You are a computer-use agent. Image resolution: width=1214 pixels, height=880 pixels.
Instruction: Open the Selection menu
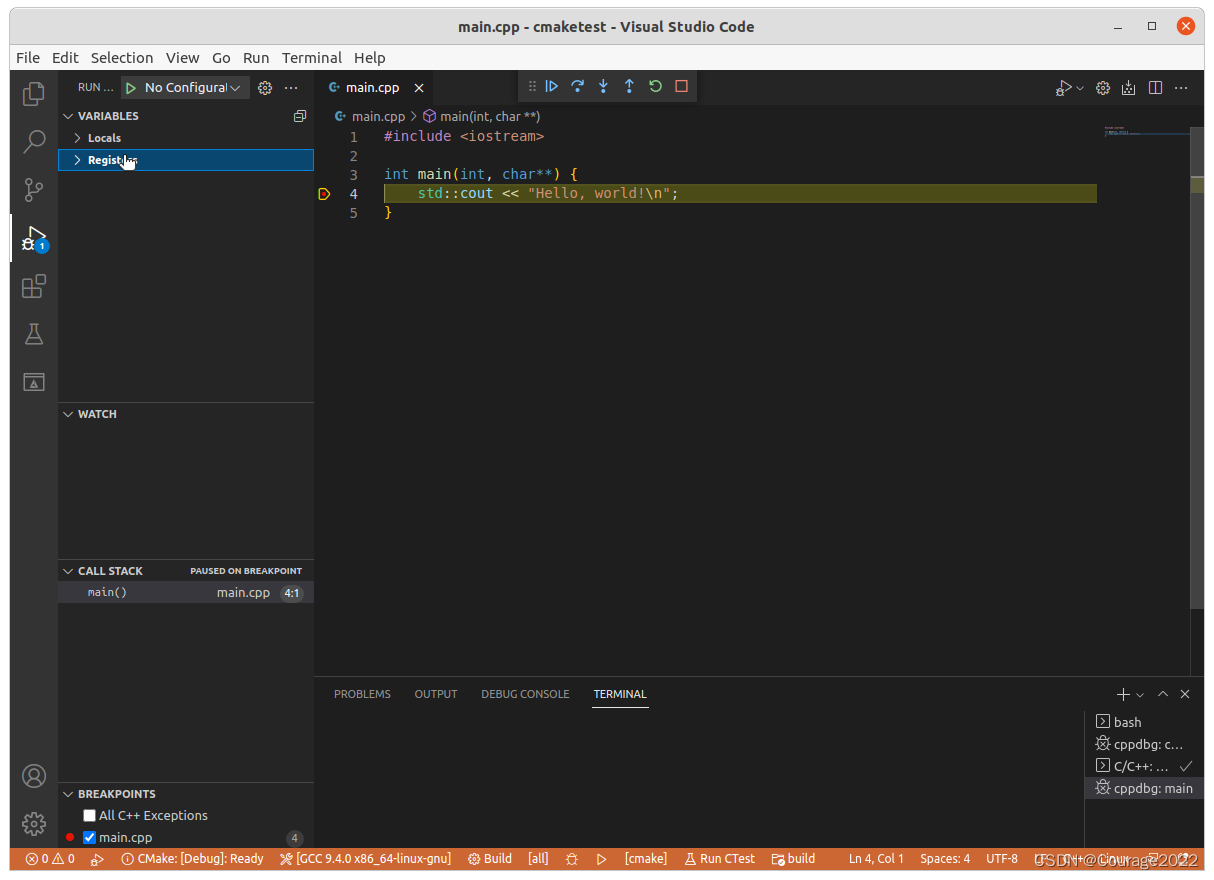(x=122, y=58)
